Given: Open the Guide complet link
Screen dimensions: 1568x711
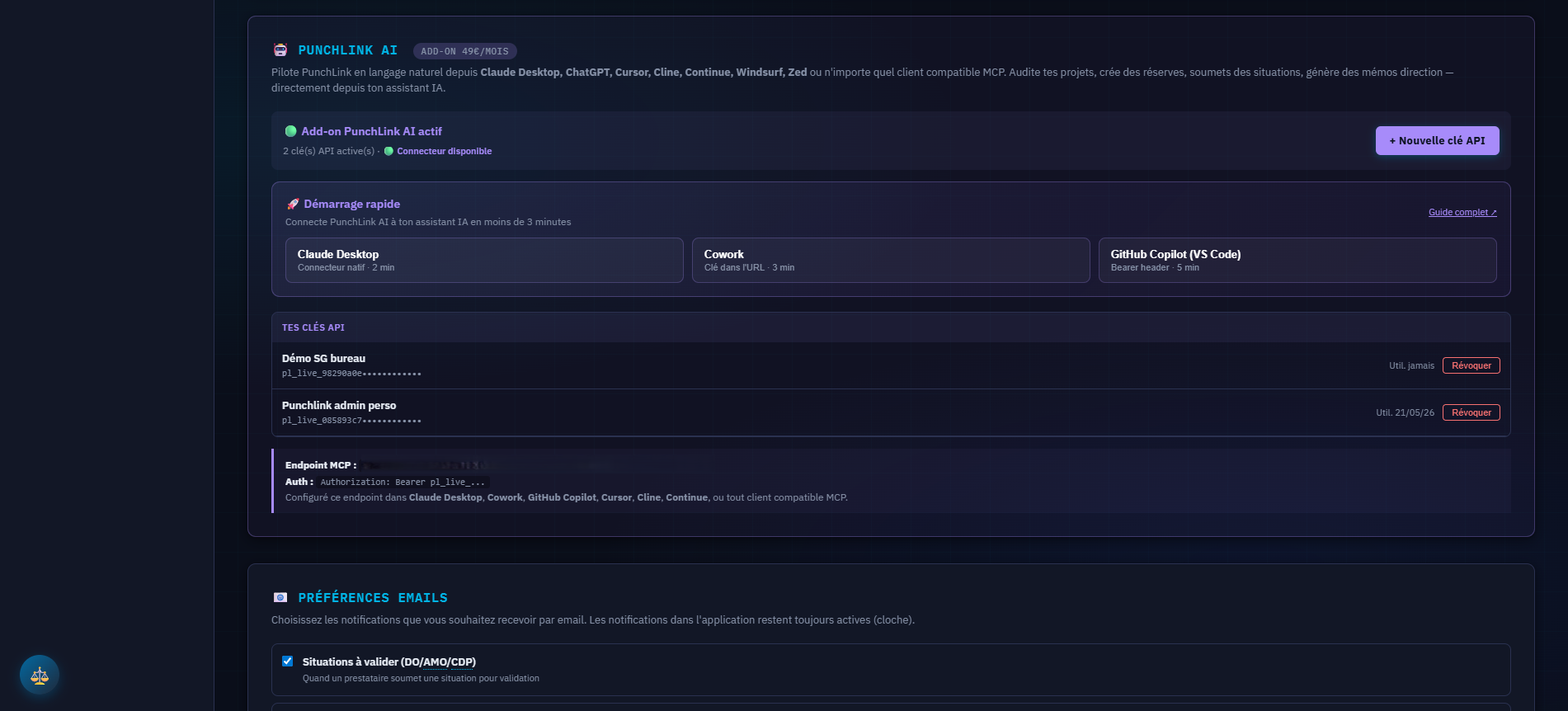Looking at the screenshot, I should tap(1462, 212).
